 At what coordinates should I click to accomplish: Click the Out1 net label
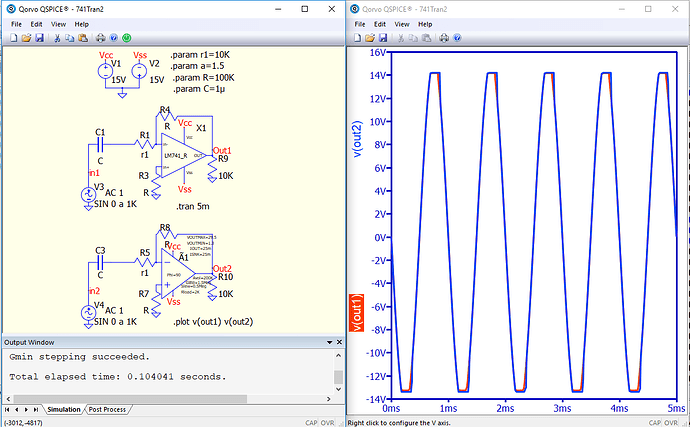pyautogui.click(x=222, y=151)
